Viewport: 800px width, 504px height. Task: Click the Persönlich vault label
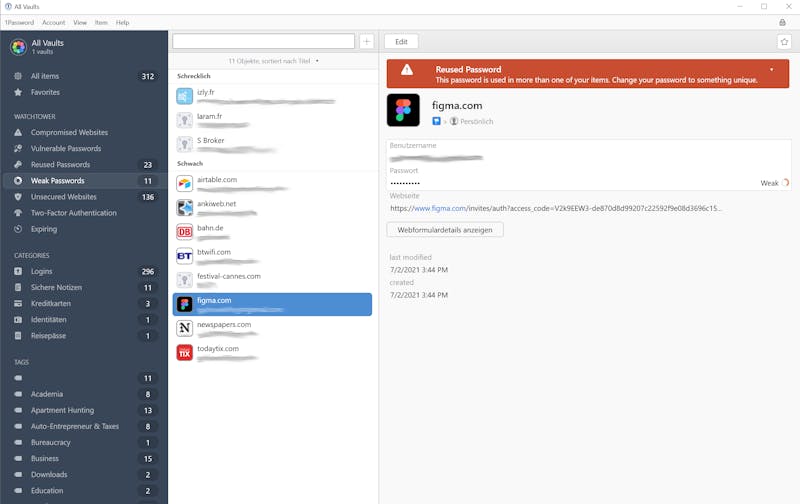(477, 121)
